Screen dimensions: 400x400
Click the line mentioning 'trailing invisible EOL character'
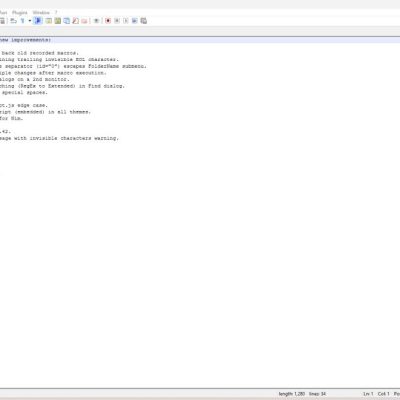click(59, 60)
